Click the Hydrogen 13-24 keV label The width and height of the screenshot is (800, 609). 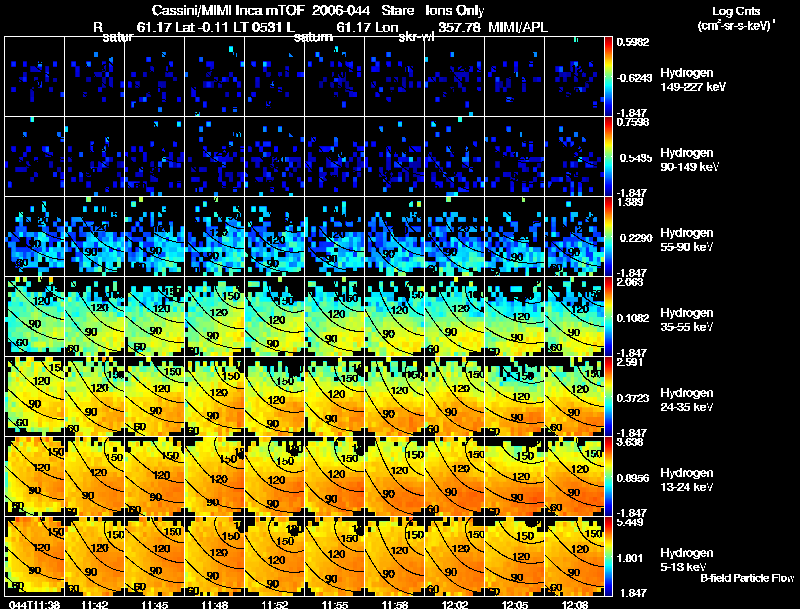pyautogui.click(x=686, y=480)
